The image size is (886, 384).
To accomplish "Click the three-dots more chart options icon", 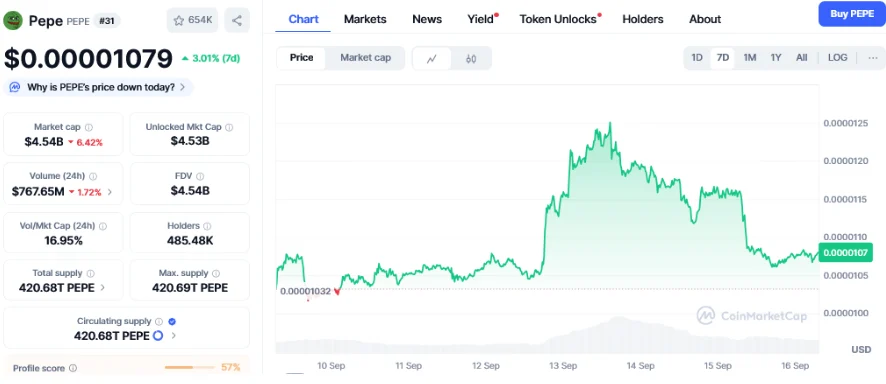I will click(873, 58).
